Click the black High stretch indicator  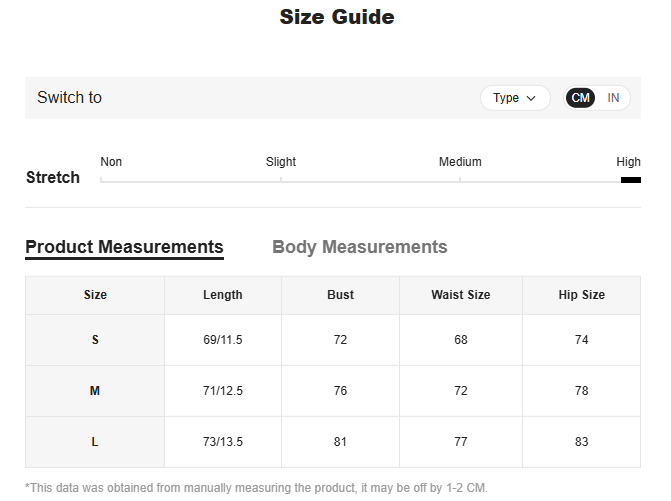coord(631,180)
